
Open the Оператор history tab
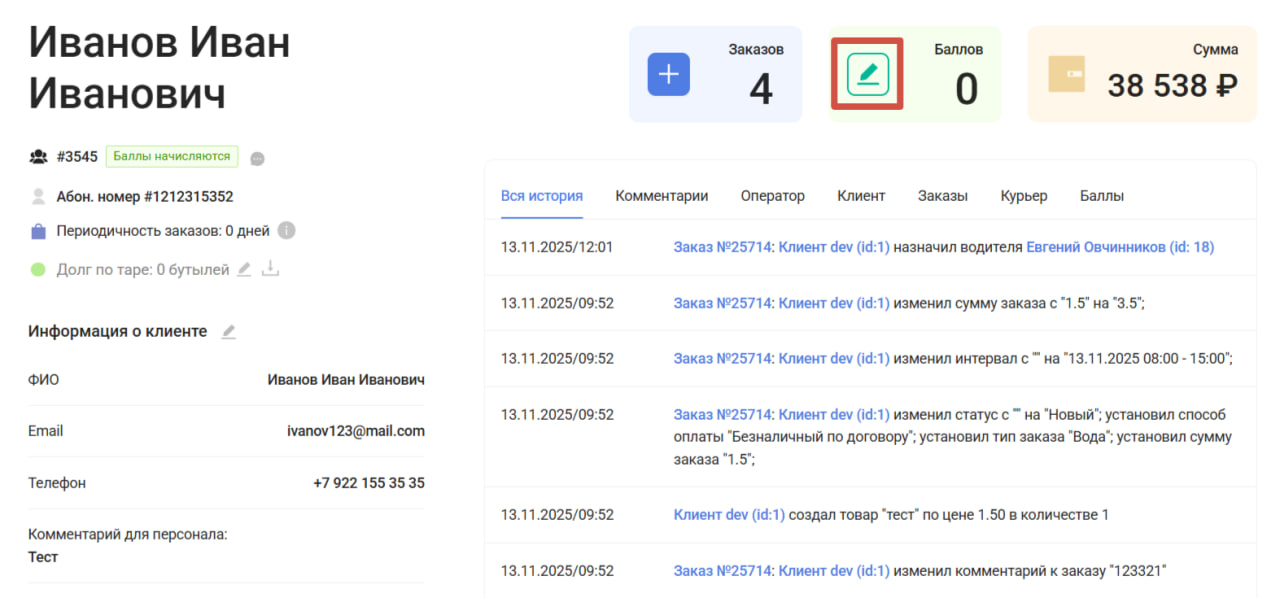coord(772,196)
